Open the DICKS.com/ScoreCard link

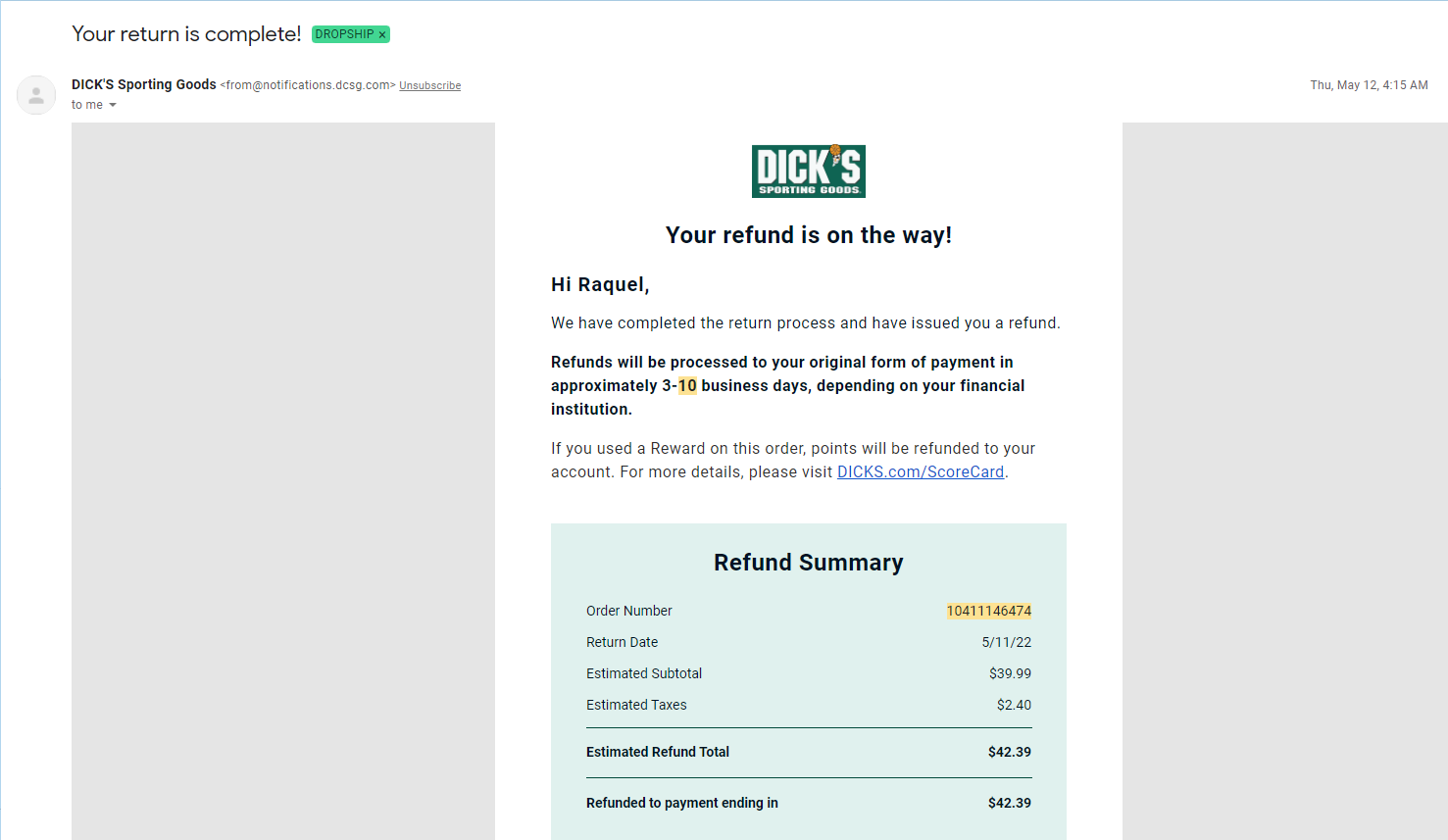pos(921,472)
